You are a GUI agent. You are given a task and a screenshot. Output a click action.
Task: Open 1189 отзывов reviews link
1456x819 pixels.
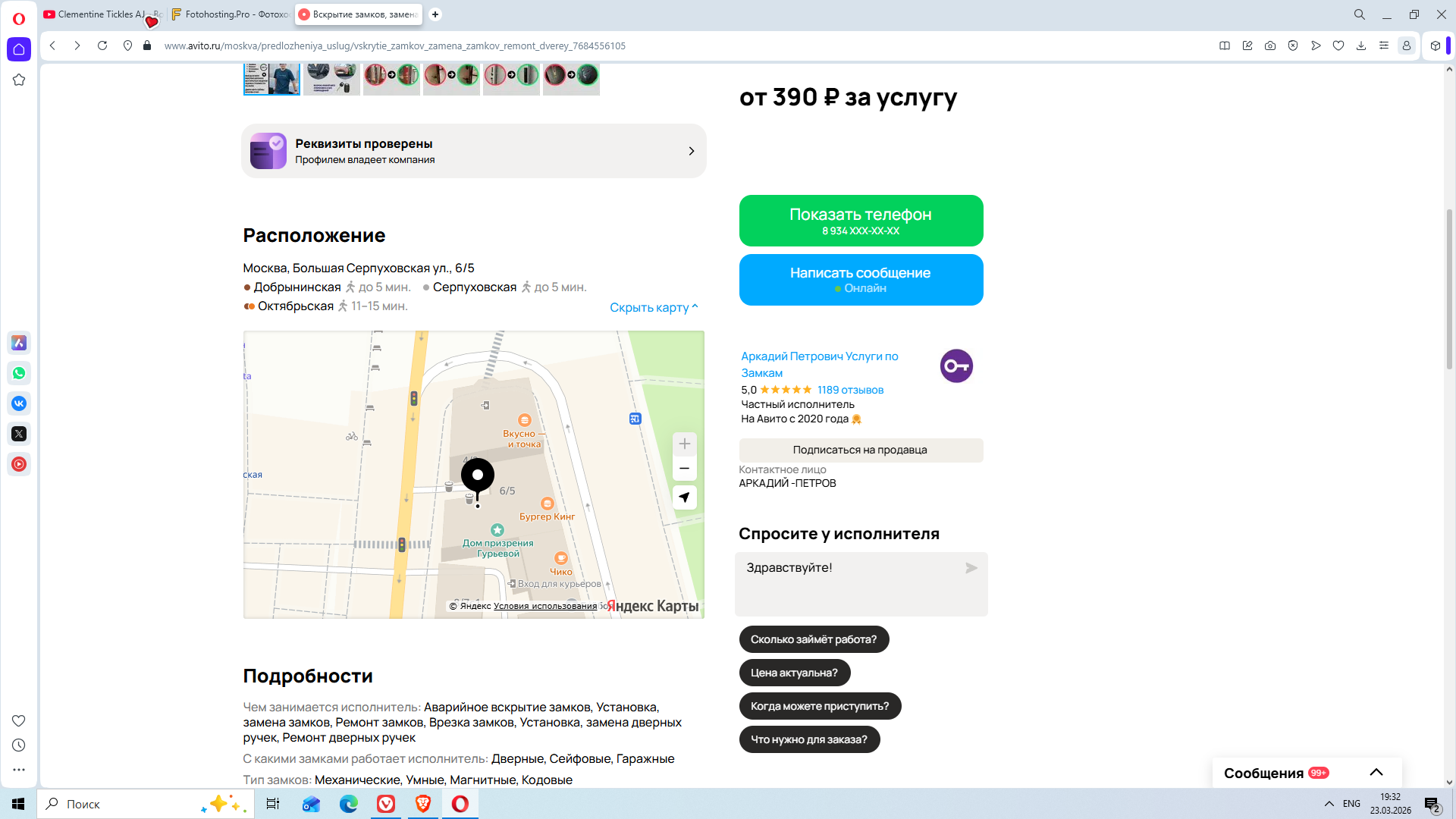[850, 390]
